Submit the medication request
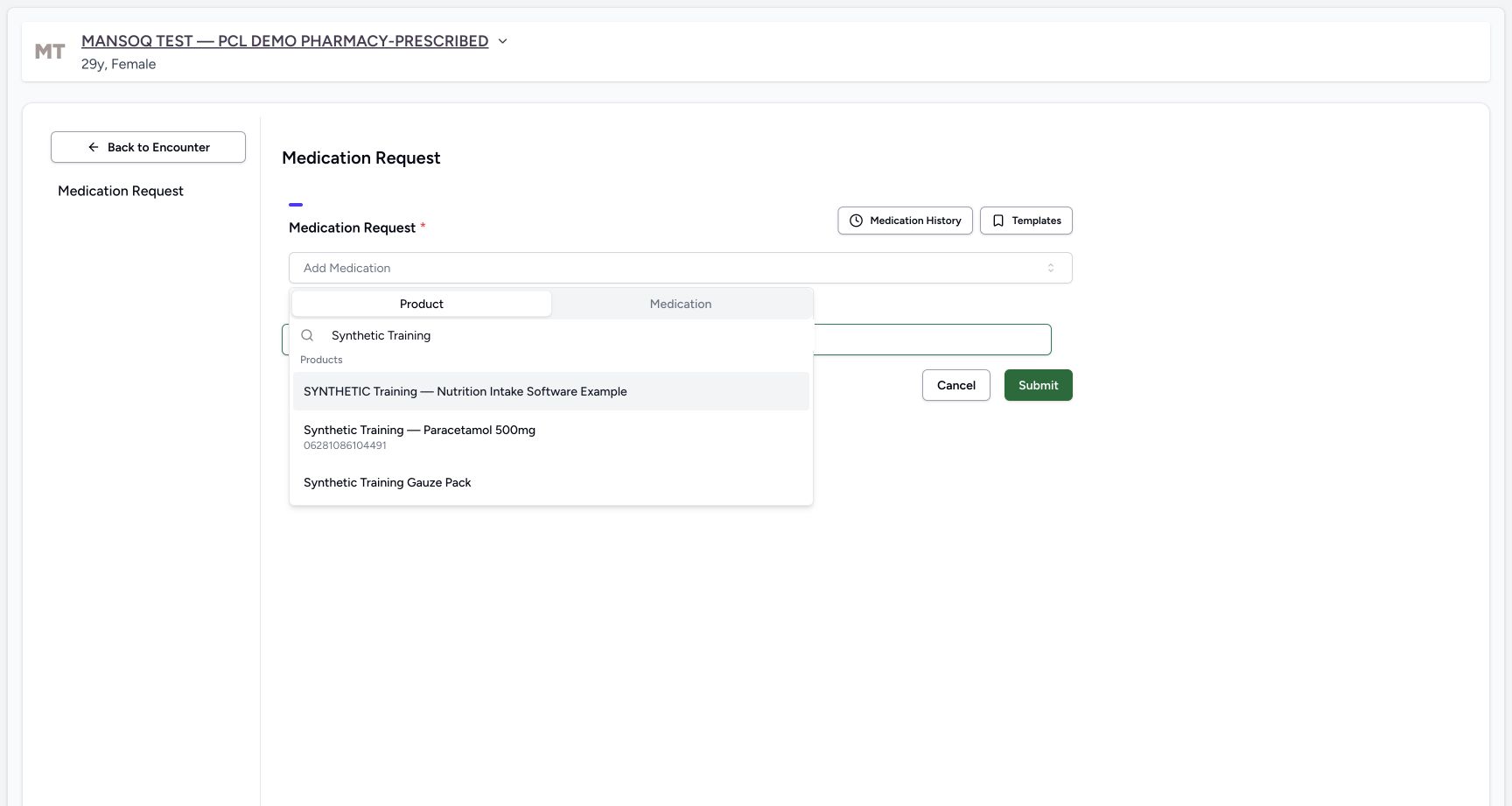 [1038, 385]
